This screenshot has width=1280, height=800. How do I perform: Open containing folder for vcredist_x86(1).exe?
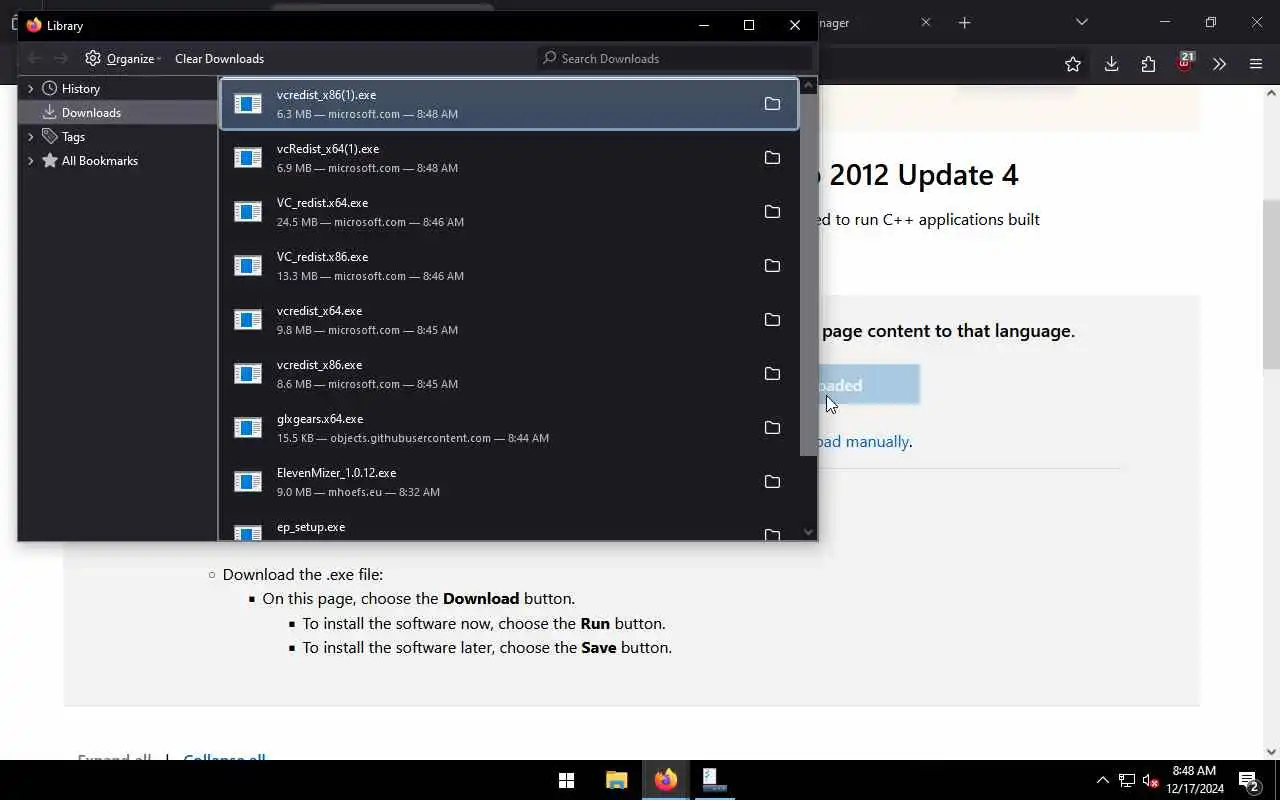772,104
